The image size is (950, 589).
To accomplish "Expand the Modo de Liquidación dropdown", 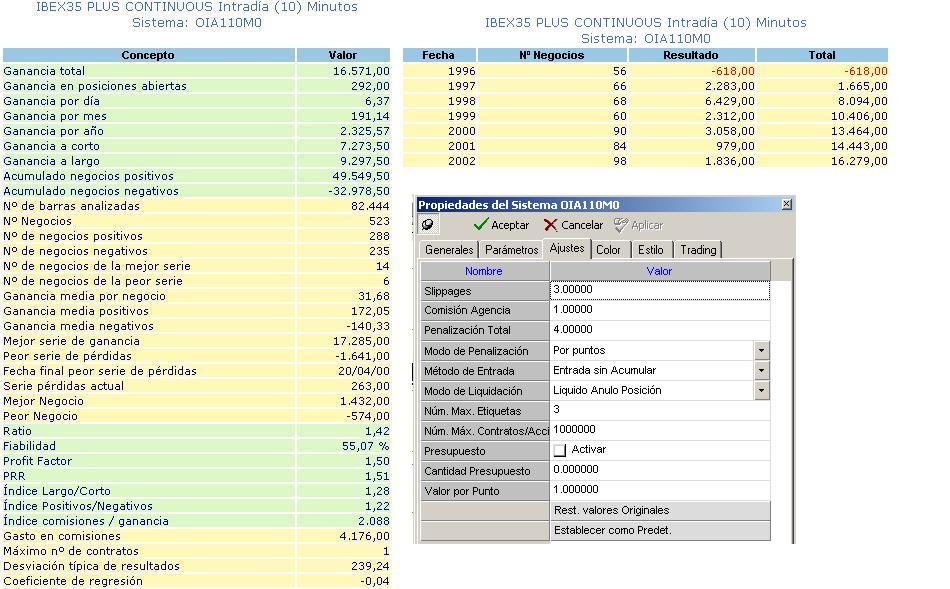I will coord(762,390).
